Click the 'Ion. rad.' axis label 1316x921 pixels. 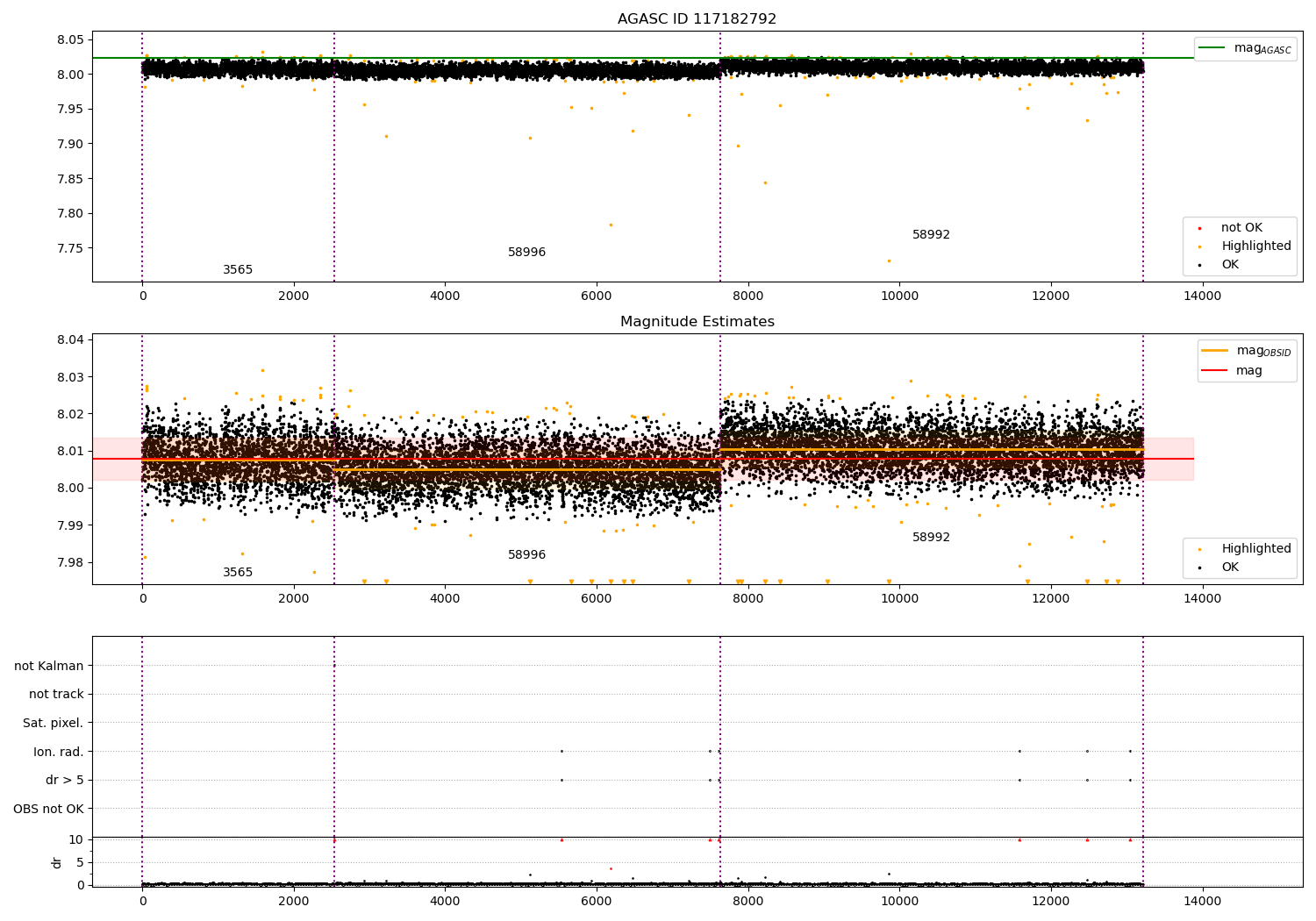pos(59,752)
